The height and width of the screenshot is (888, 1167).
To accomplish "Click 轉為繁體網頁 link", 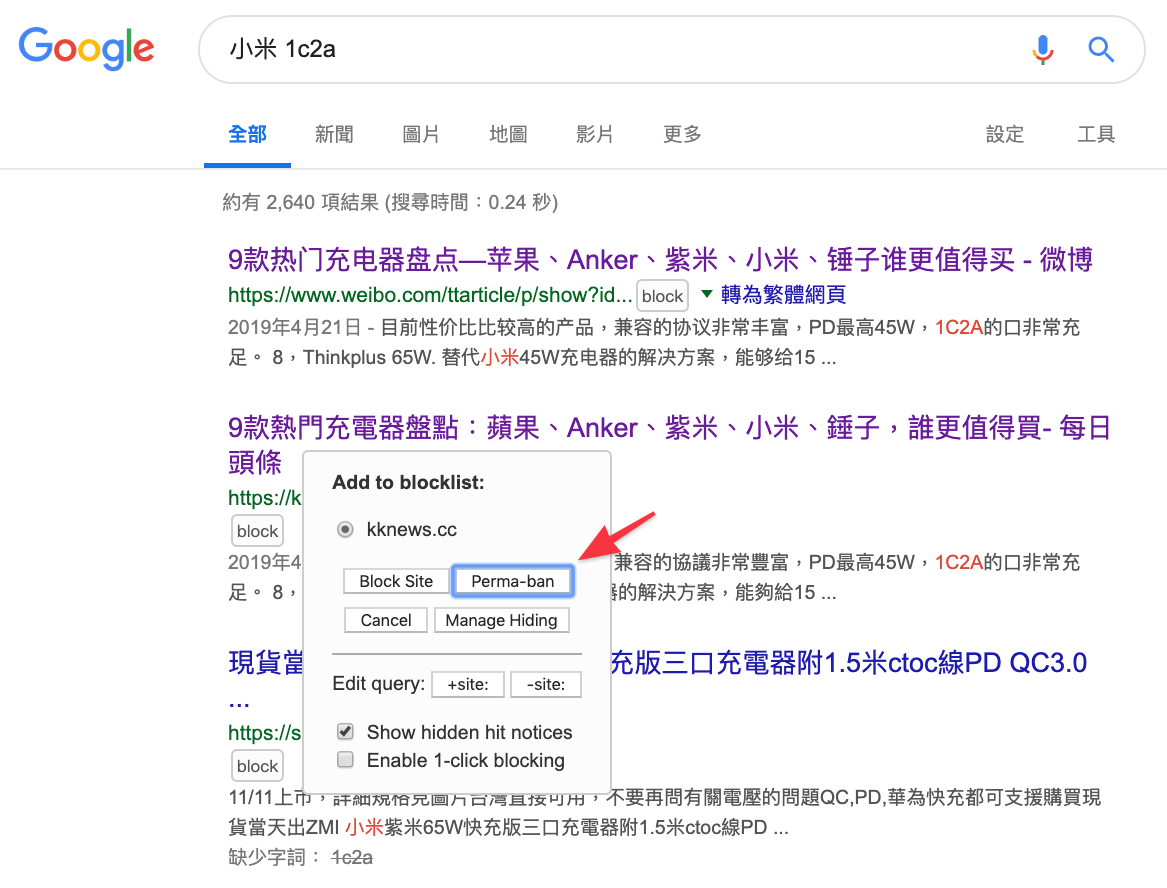I will pyautogui.click(x=783, y=295).
